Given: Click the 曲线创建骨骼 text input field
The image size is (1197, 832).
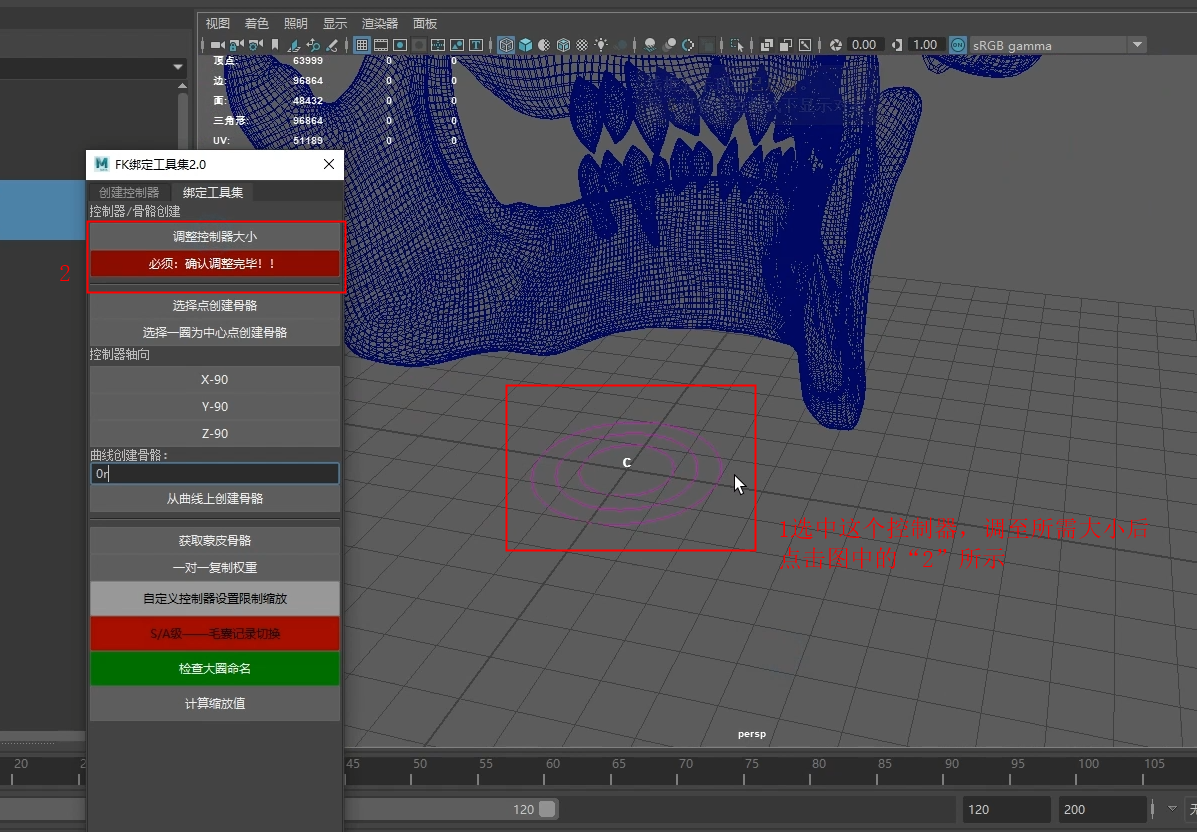Looking at the screenshot, I should pos(215,474).
